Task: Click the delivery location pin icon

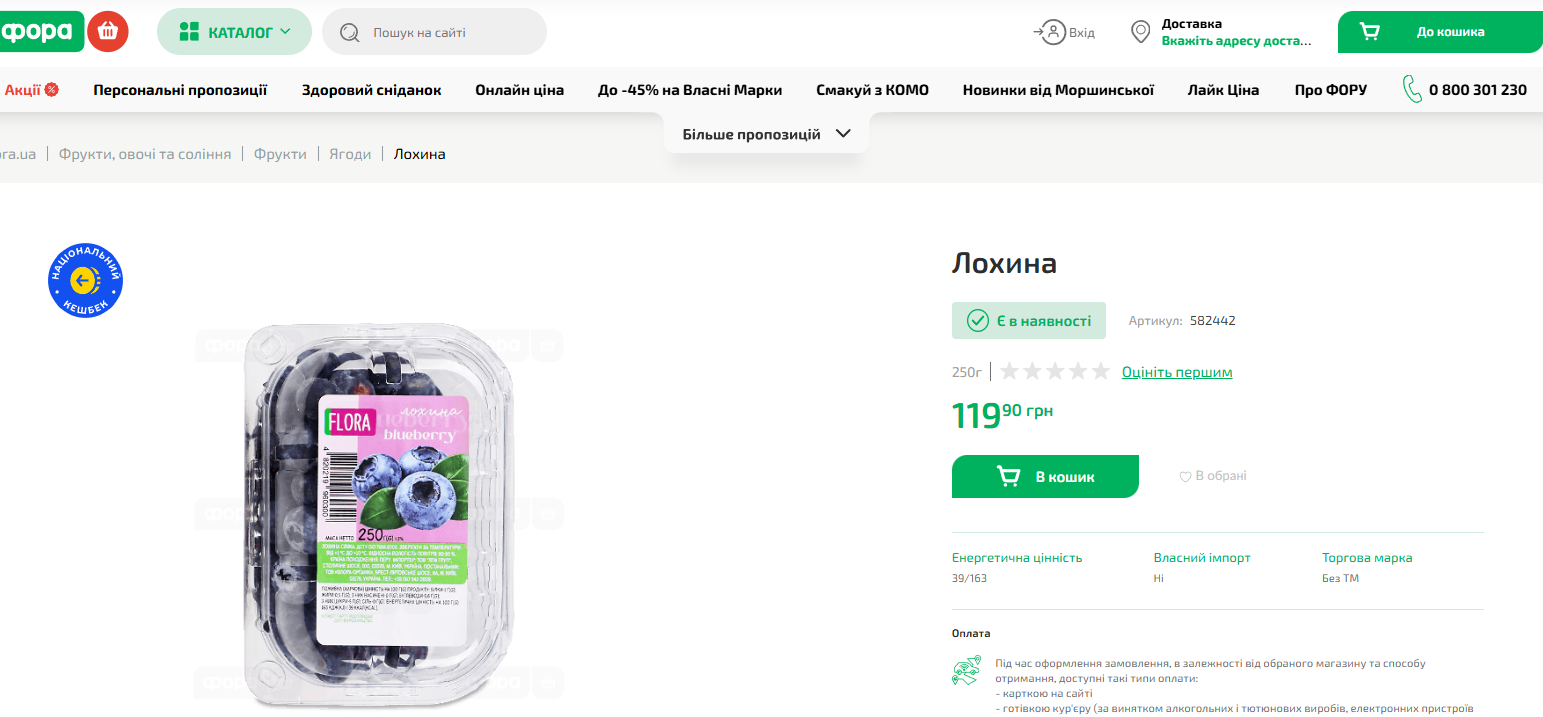Action: point(1140,32)
